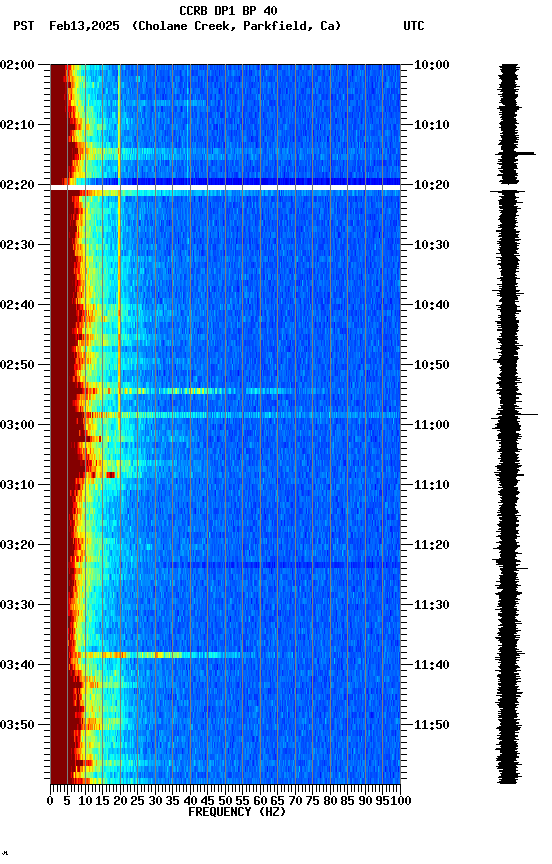Click the '03:30' PST time label
This screenshot has width=552, height=864.
click(x=17, y=605)
